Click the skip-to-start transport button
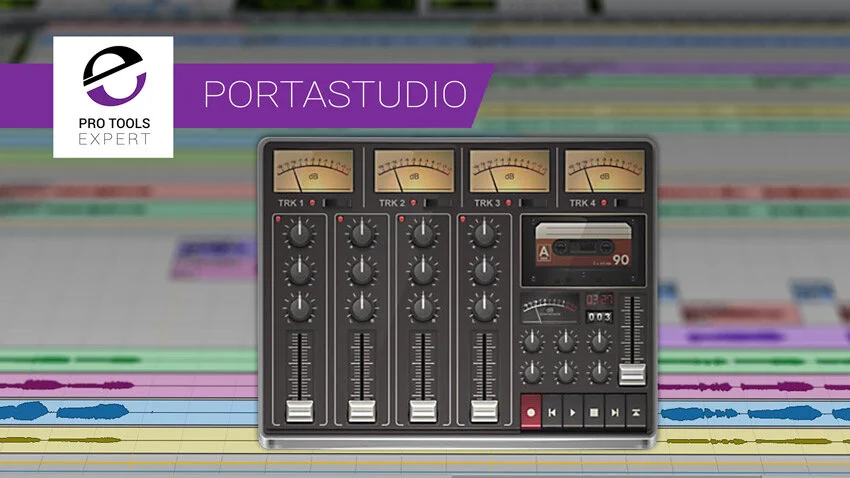 [552, 412]
